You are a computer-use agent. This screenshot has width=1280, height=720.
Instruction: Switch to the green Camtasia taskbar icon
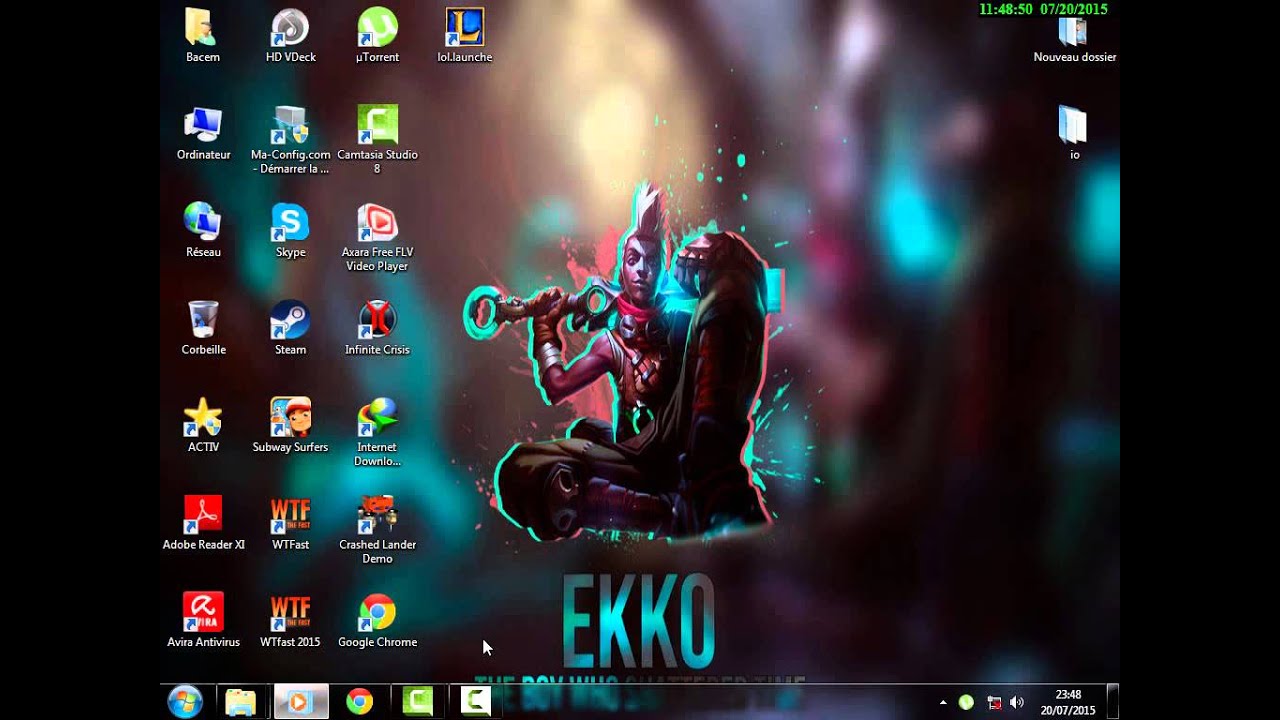point(417,702)
